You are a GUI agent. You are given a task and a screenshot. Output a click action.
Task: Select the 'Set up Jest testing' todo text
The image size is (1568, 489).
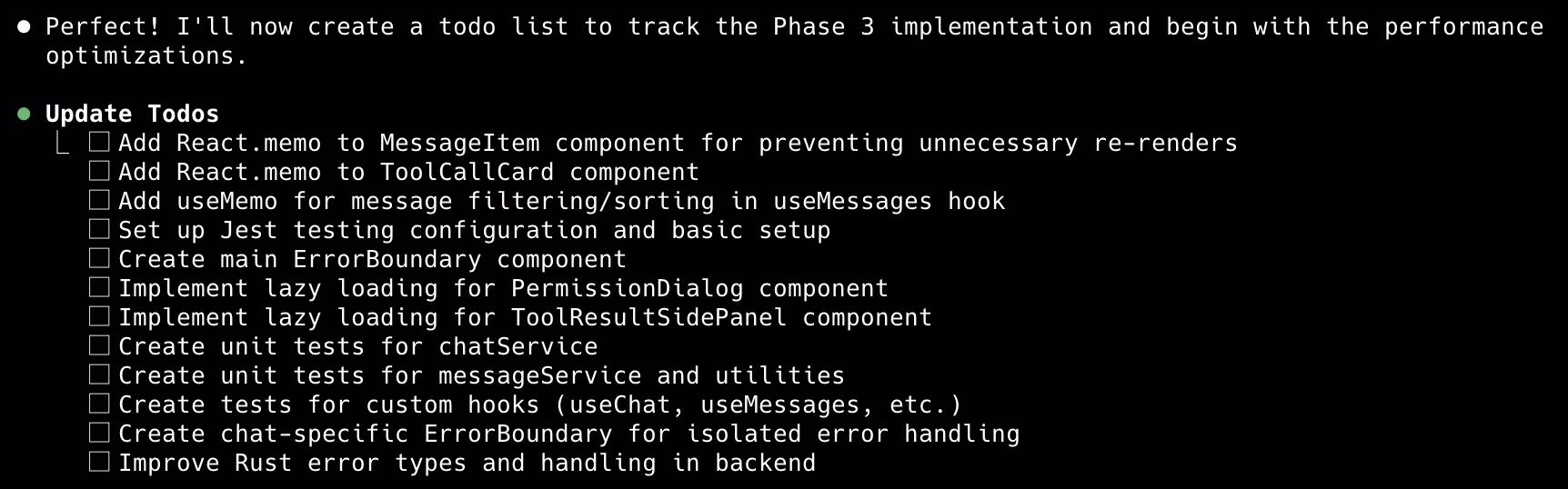(x=474, y=230)
